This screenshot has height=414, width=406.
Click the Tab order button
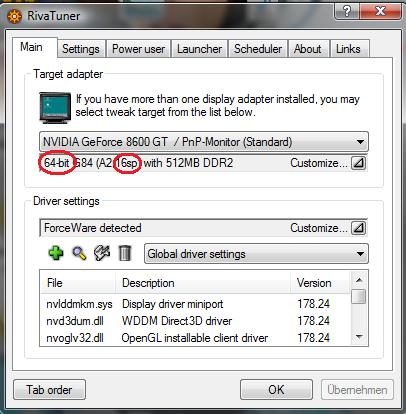click(x=49, y=389)
